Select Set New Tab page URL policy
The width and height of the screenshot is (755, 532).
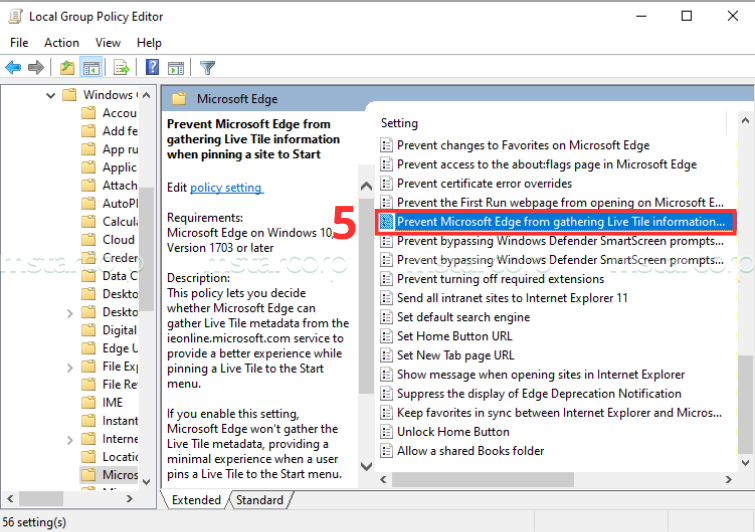click(456, 355)
